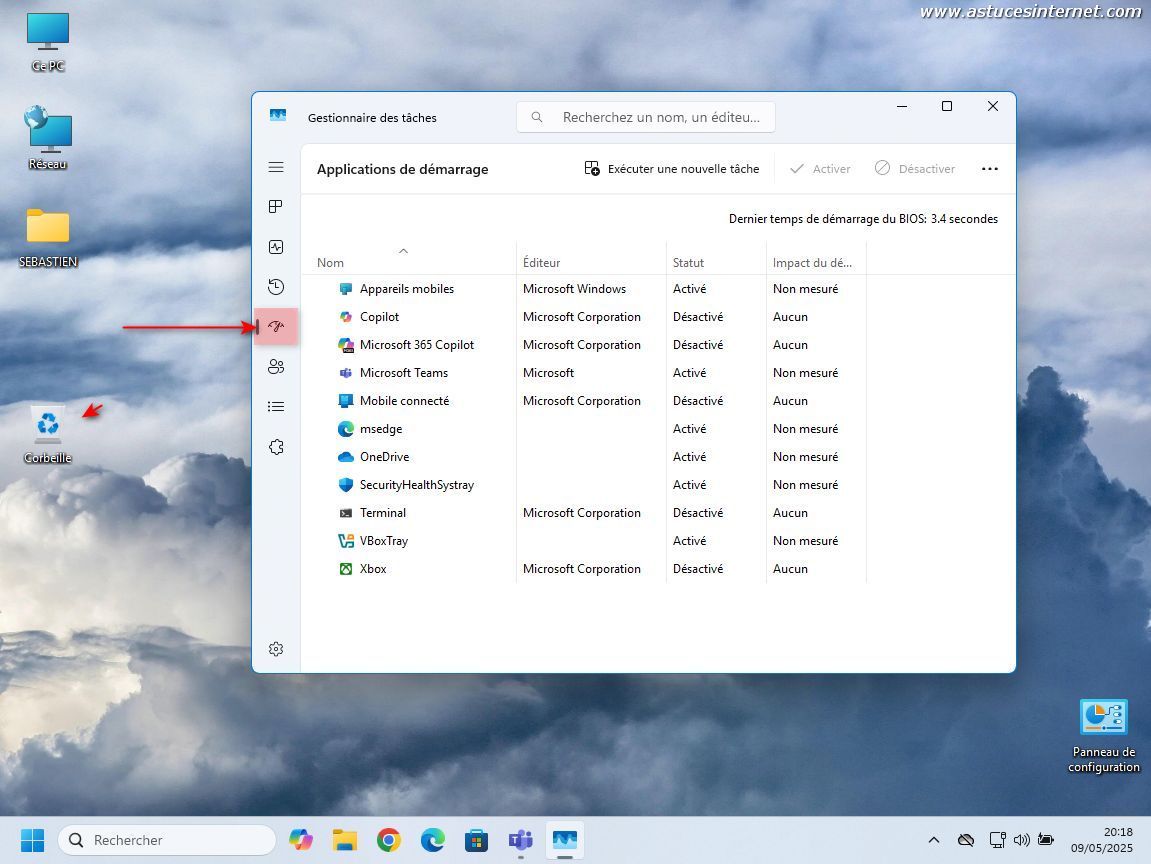The width and height of the screenshot is (1151, 864).
Task: Click the taskbar Rechercher search box
Action: click(167, 840)
